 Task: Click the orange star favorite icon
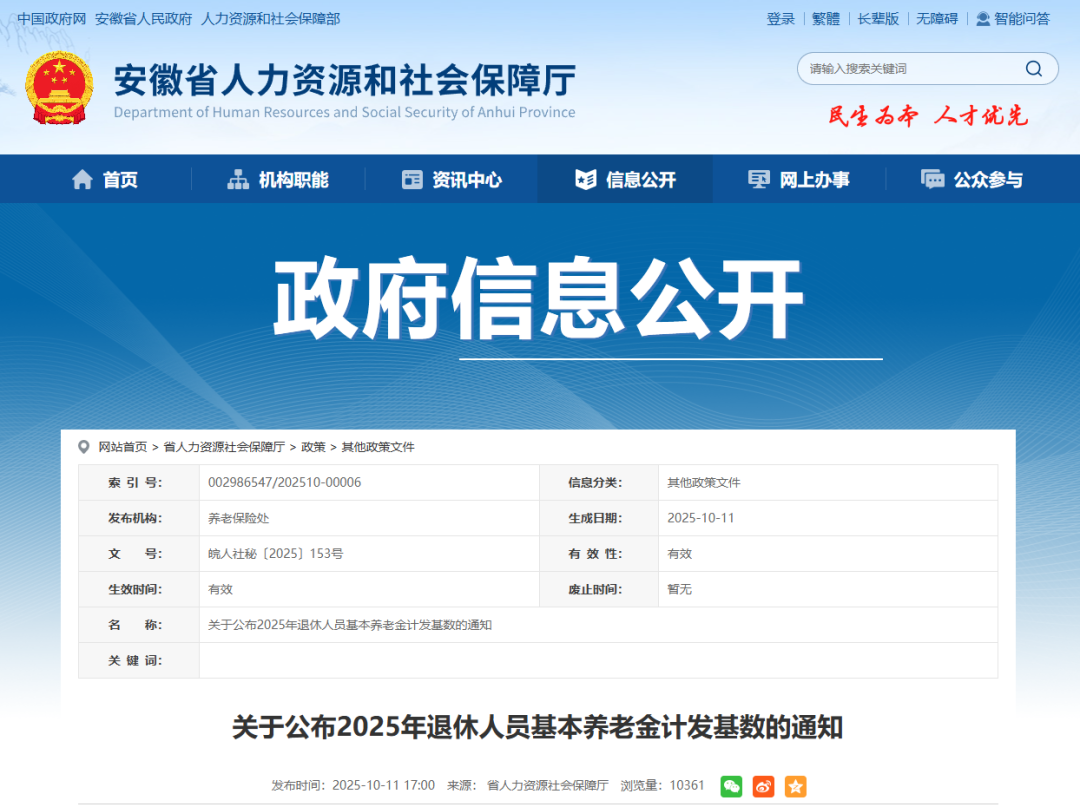[795, 786]
